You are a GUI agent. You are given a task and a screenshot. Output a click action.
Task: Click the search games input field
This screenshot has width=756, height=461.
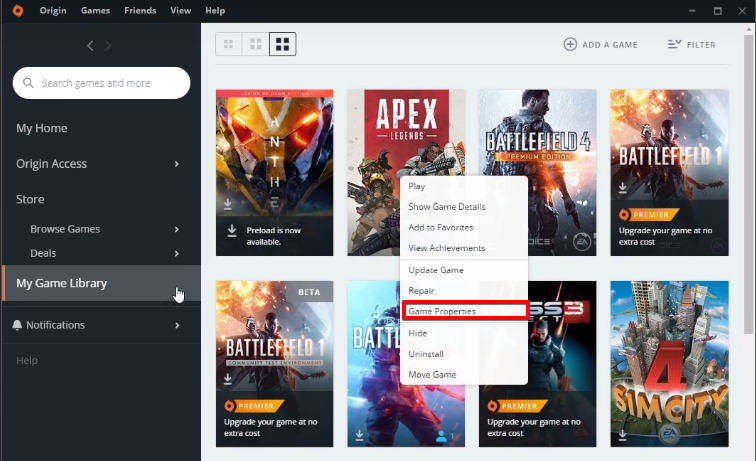click(x=101, y=83)
